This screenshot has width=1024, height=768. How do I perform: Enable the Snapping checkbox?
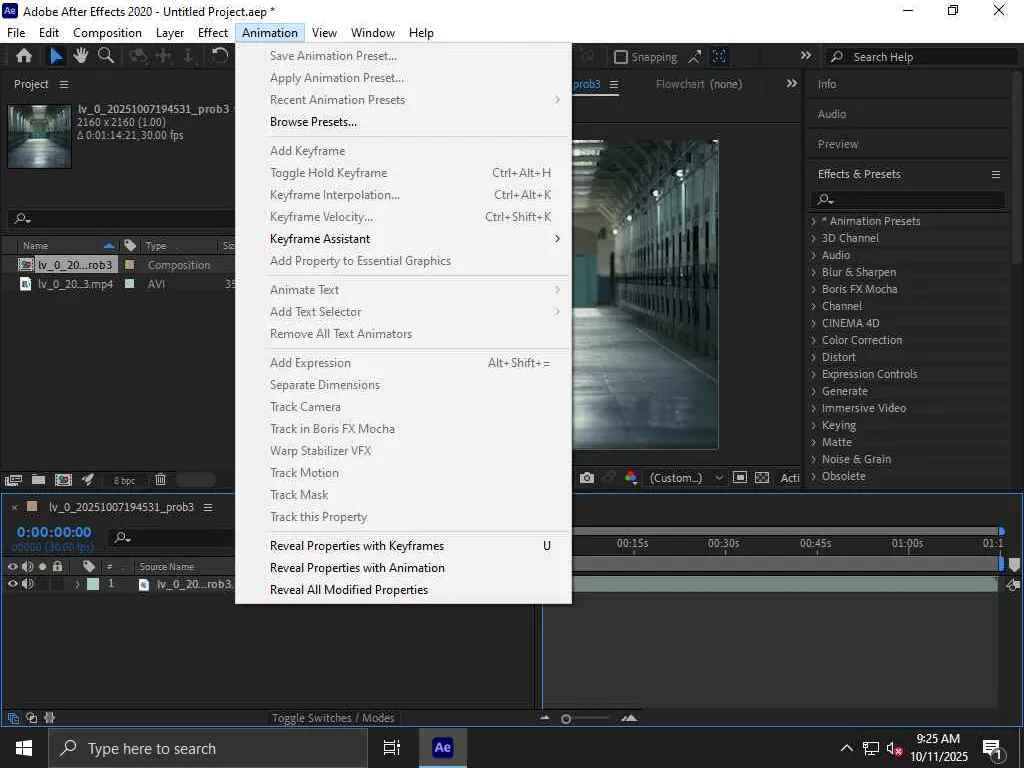pos(621,57)
